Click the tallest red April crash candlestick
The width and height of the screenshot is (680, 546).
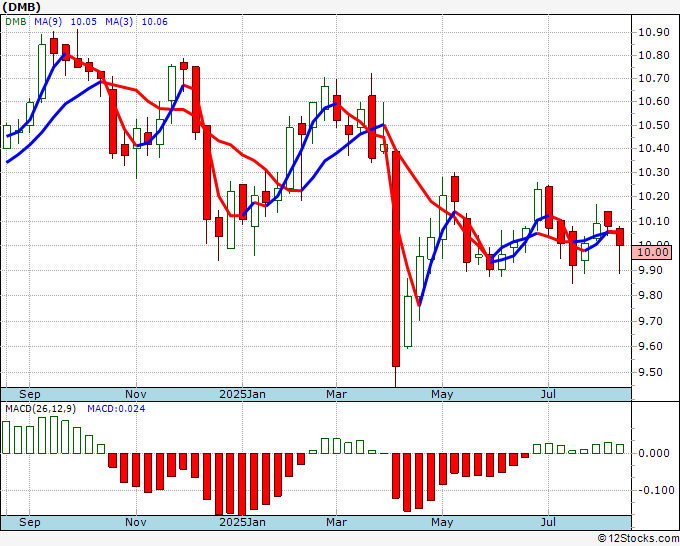[396, 259]
